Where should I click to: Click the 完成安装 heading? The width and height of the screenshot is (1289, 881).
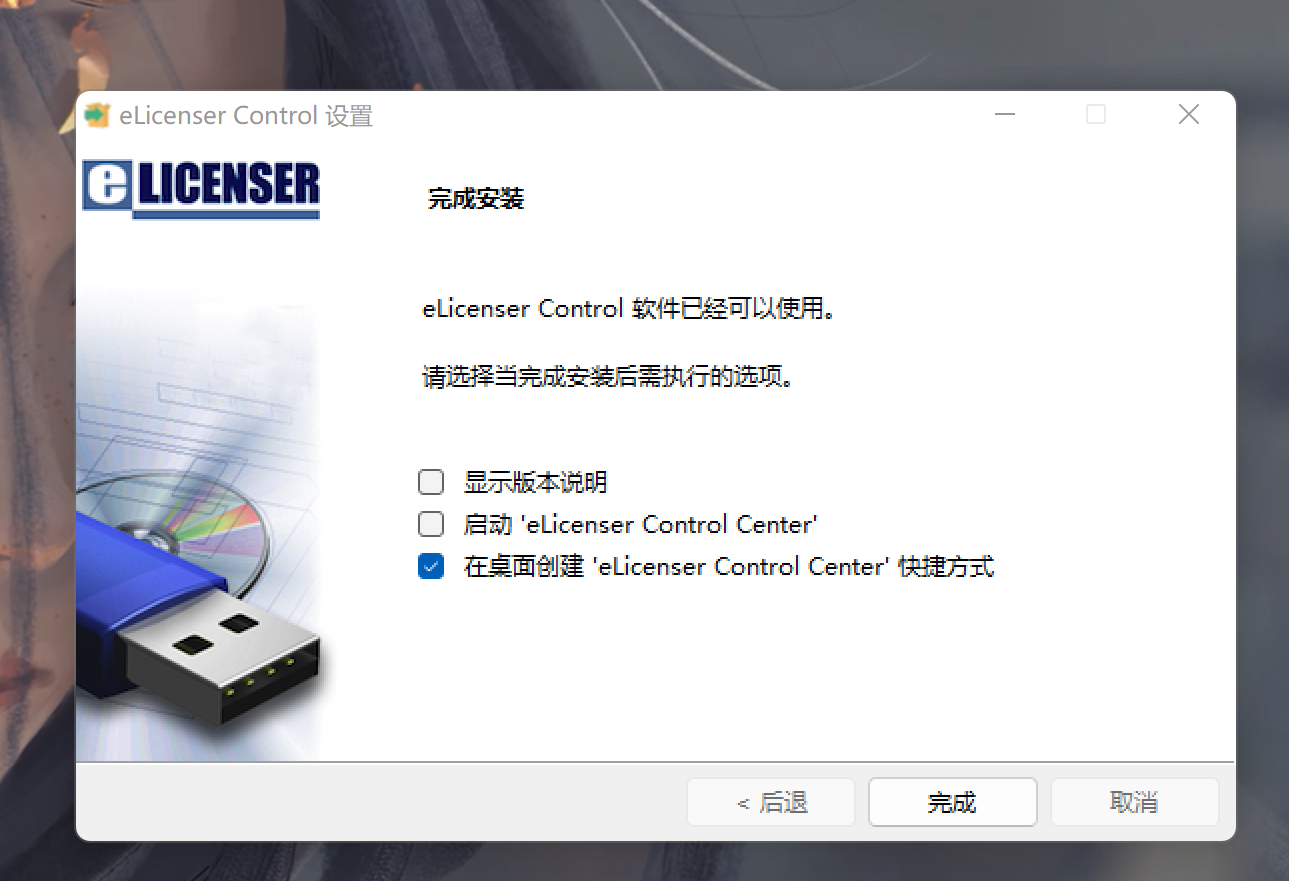pos(476,199)
